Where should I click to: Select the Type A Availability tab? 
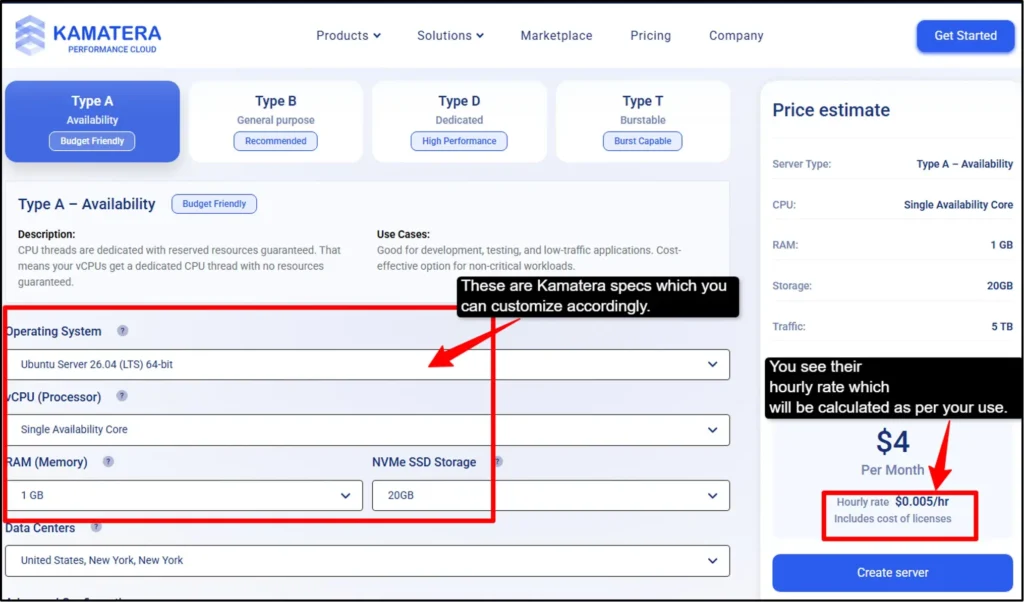[x=92, y=121]
